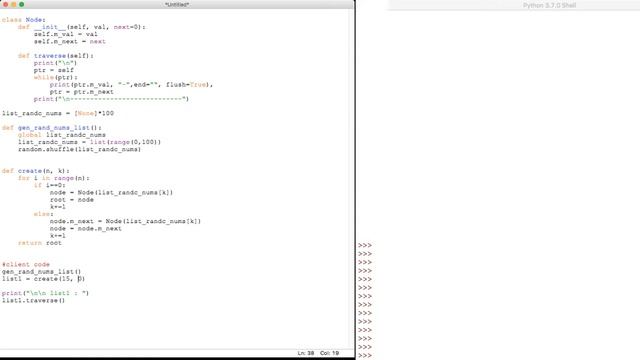Click the 'while(ptr):' line

[56, 78]
